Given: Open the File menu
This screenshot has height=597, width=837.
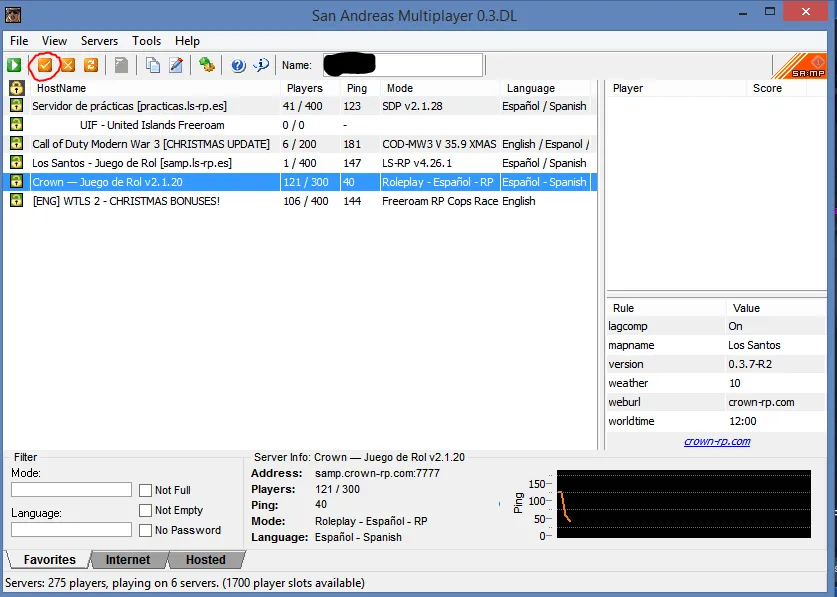Looking at the screenshot, I should (x=19, y=41).
